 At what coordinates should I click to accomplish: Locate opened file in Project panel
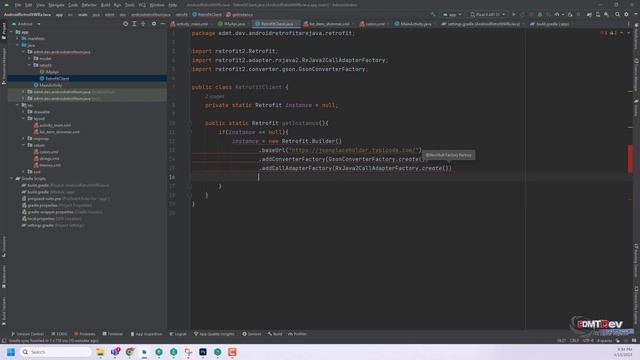point(125,24)
